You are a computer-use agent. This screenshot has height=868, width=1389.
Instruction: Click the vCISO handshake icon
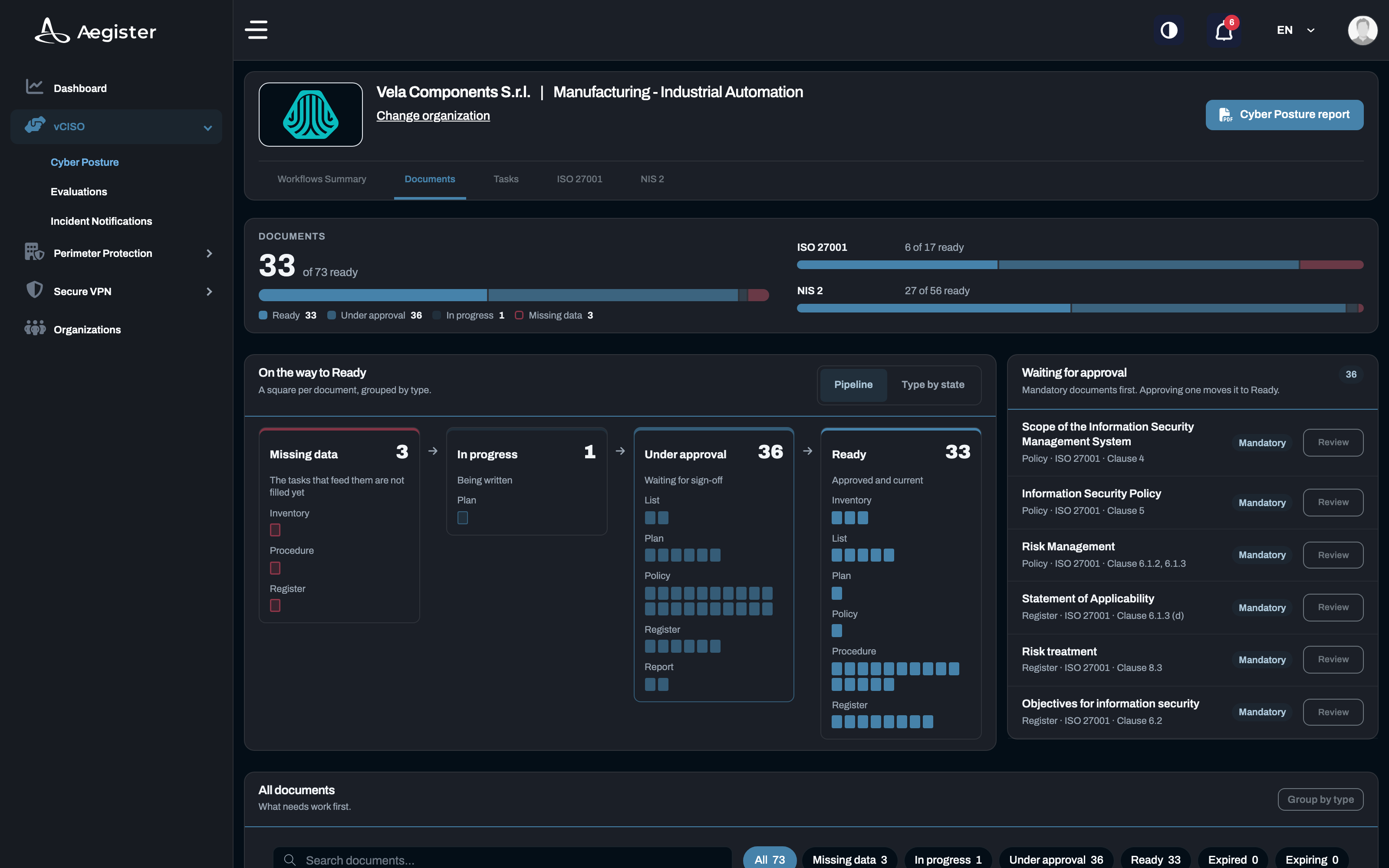(x=35, y=125)
